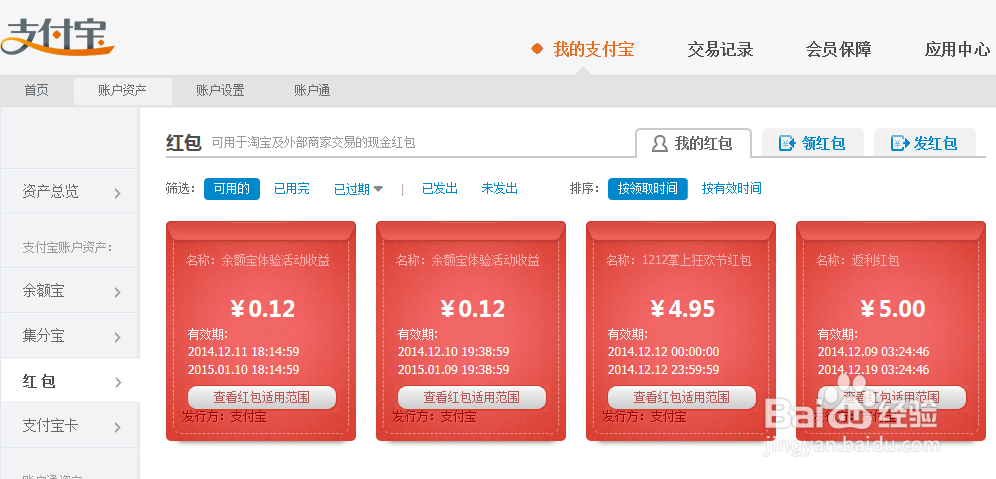Image resolution: width=996 pixels, height=479 pixels.
Task: Open the chevron beside 支付宝卡
Action: [x=118, y=427]
